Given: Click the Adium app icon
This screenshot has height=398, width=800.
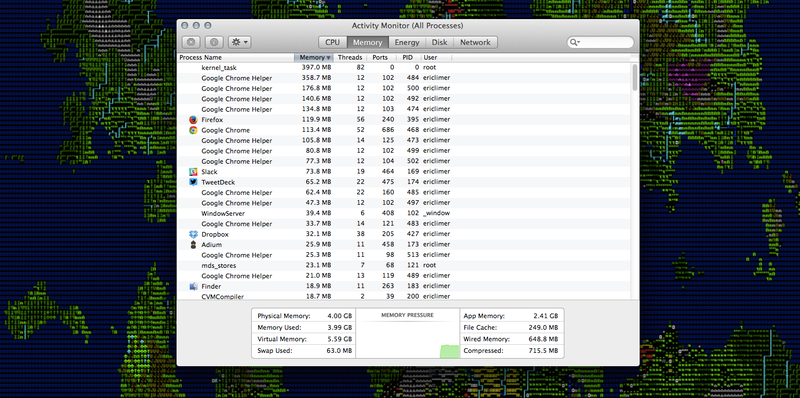Looking at the screenshot, I should (x=193, y=245).
